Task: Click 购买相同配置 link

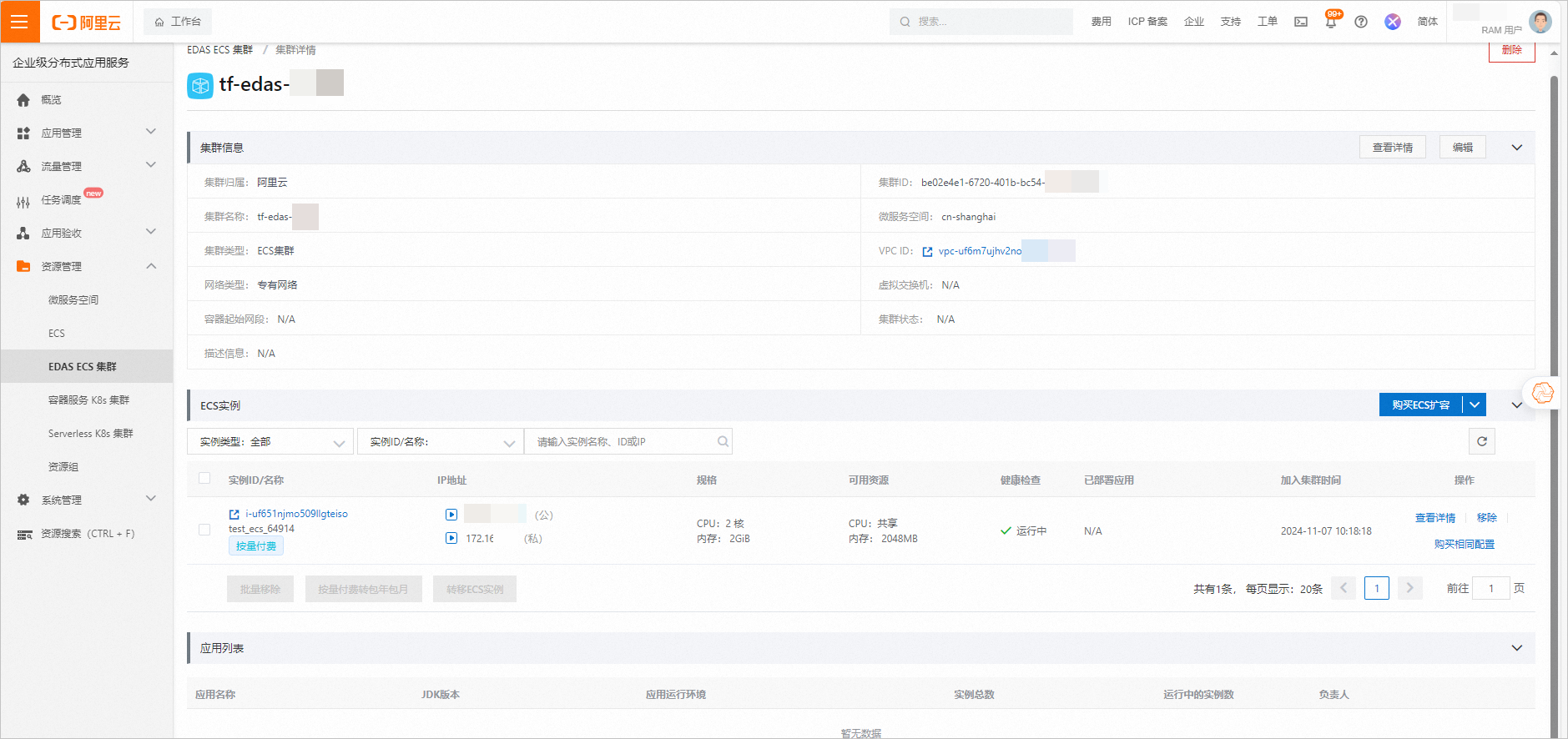Action: [x=1465, y=545]
